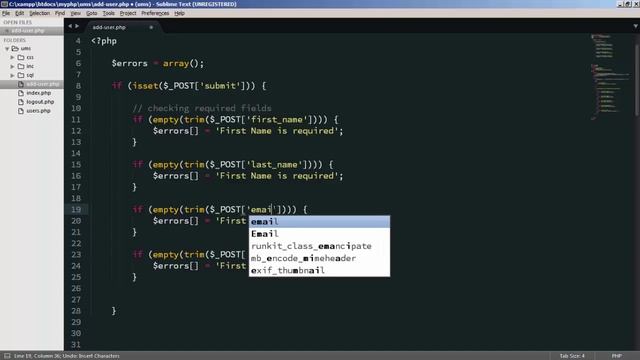
Task: Click the inc folder icon
Action: tap(21, 67)
